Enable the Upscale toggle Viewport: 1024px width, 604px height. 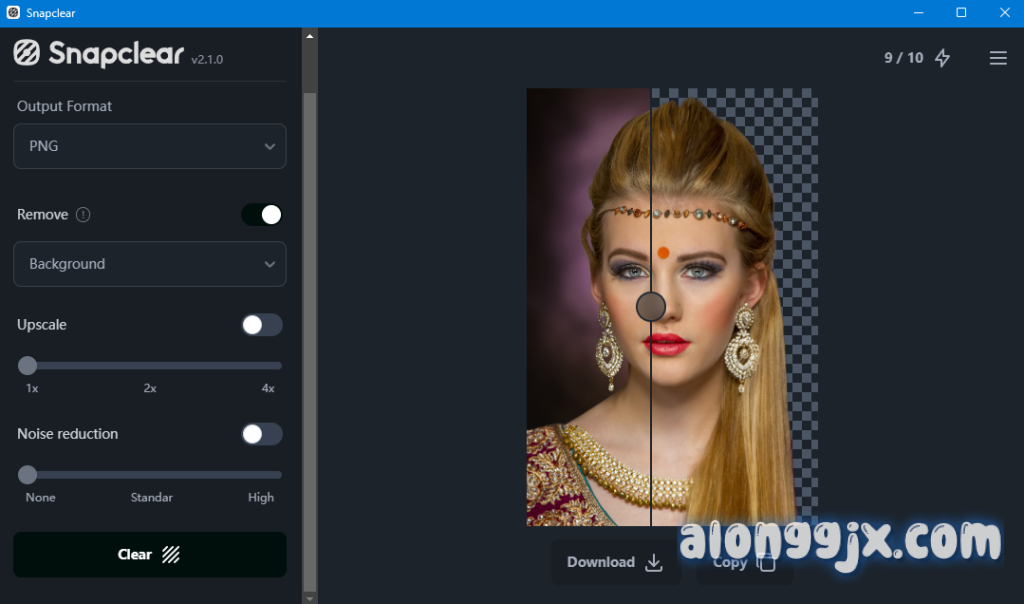(x=262, y=325)
